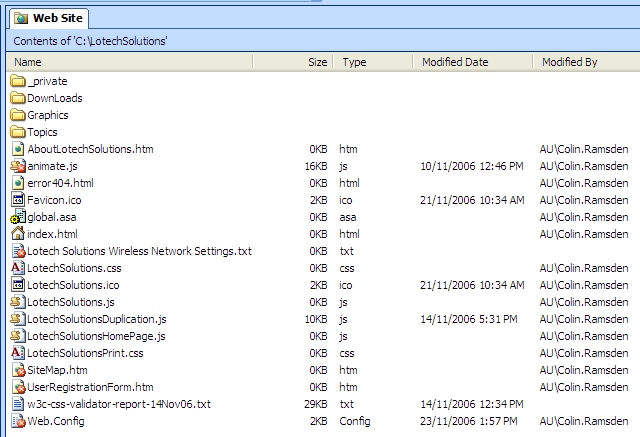640x437 pixels.
Task: Click the LotechSolutionsDuplication.js script icon
Action: coord(18,319)
